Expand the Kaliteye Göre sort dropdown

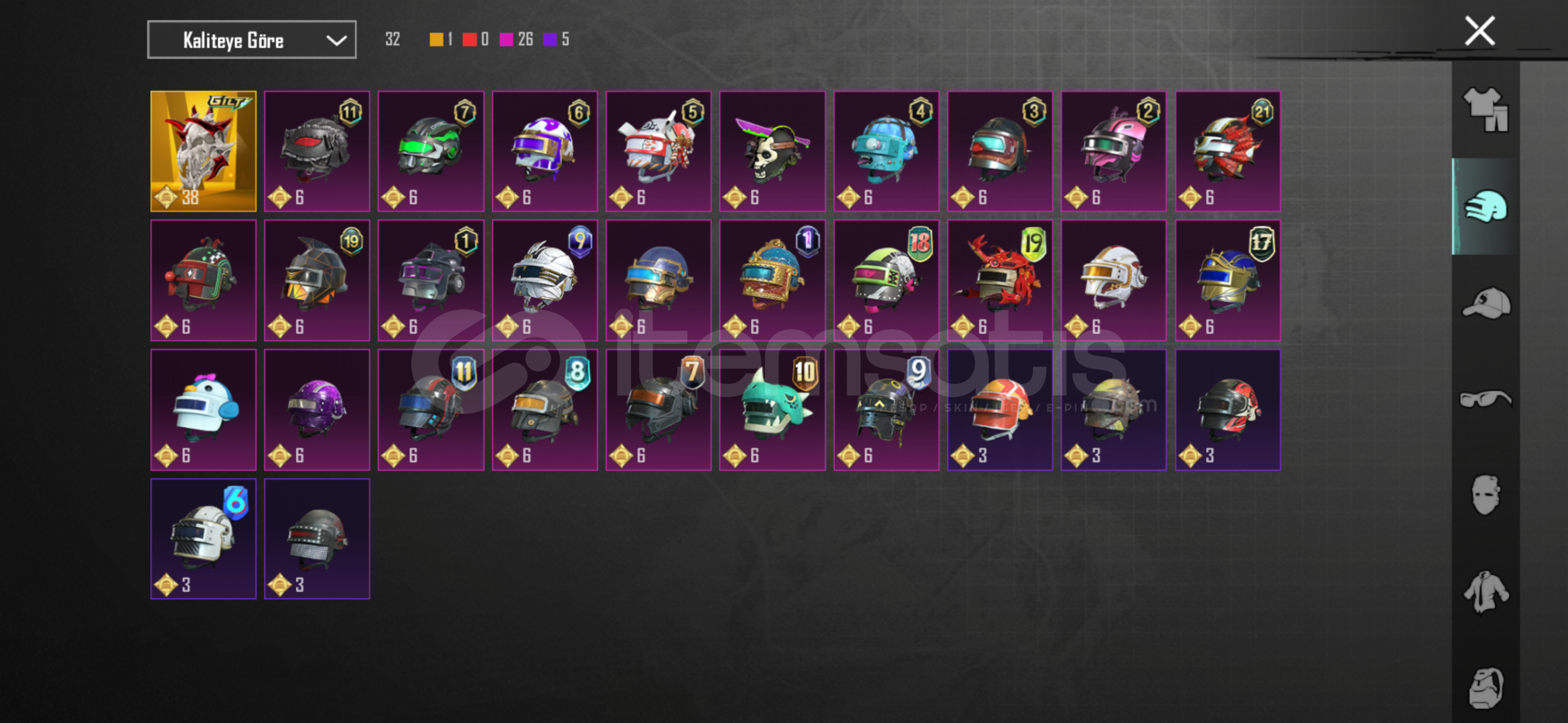point(252,40)
